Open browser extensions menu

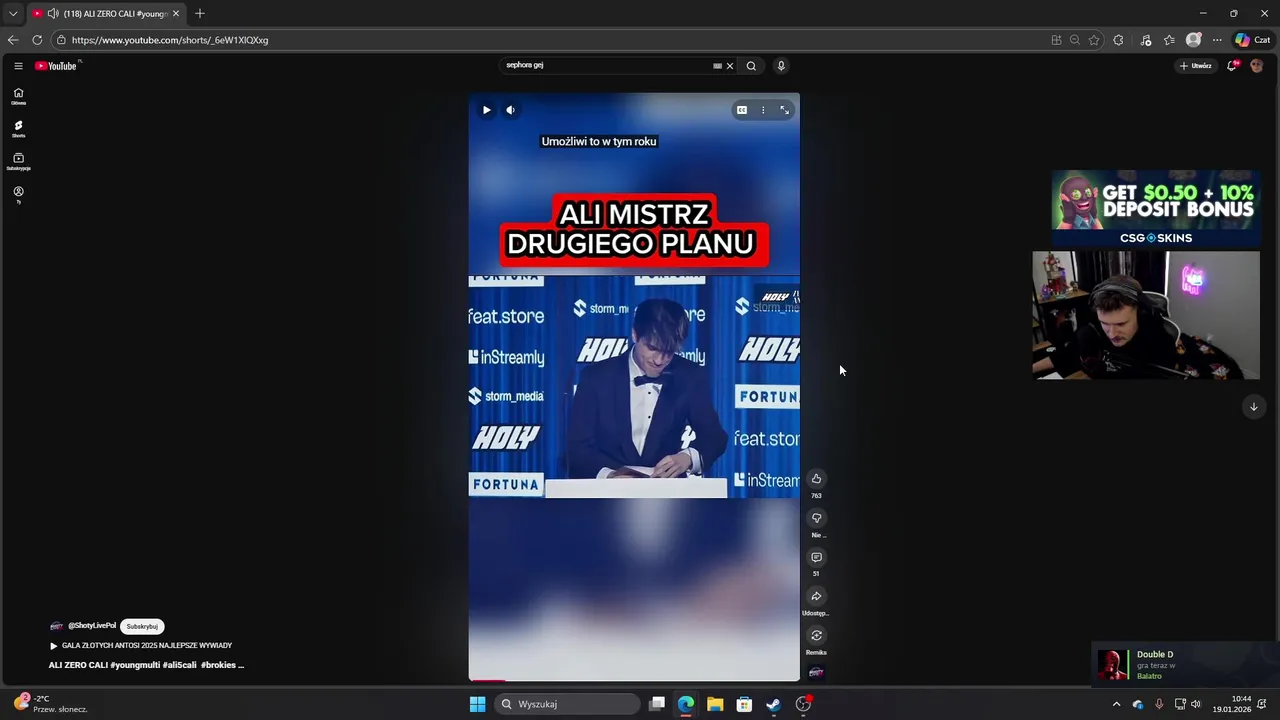click(1118, 40)
